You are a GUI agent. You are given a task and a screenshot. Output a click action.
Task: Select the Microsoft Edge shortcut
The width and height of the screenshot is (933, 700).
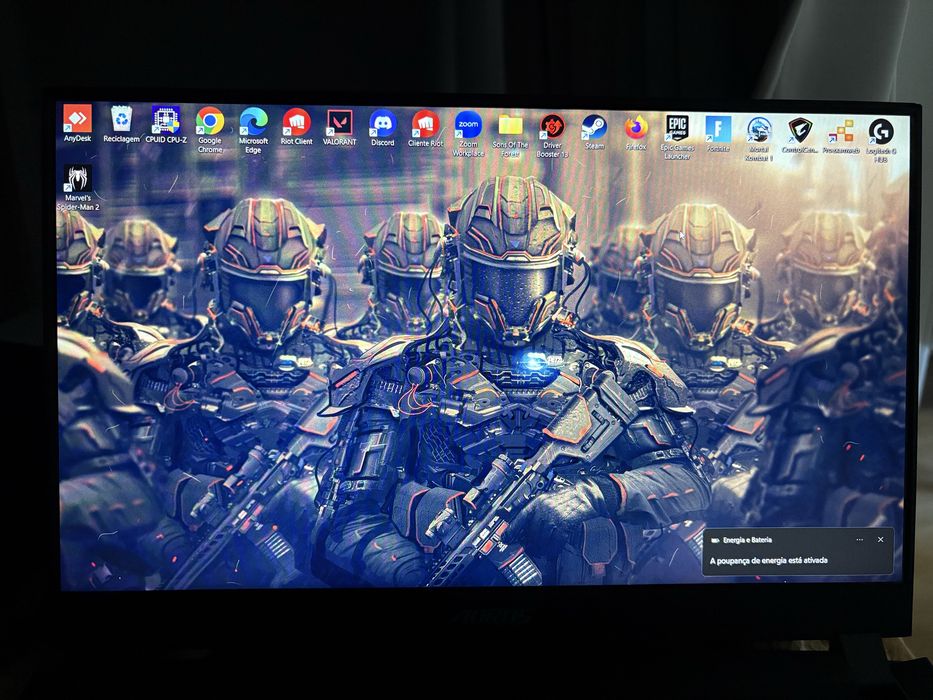pyautogui.click(x=253, y=130)
